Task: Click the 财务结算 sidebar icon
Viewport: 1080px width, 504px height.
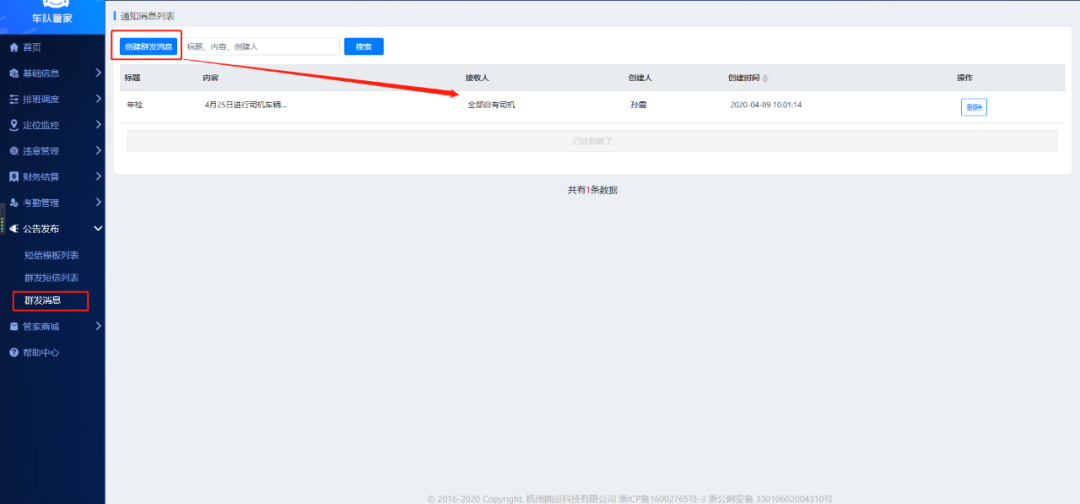Action: 13,177
